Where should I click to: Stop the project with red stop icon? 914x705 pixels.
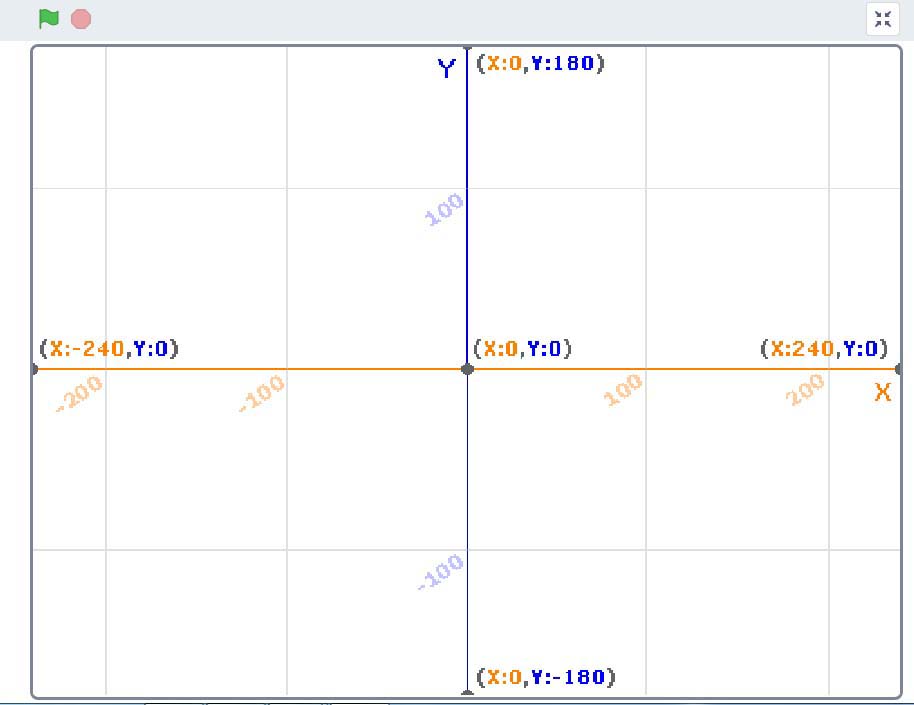(x=81, y=19)
